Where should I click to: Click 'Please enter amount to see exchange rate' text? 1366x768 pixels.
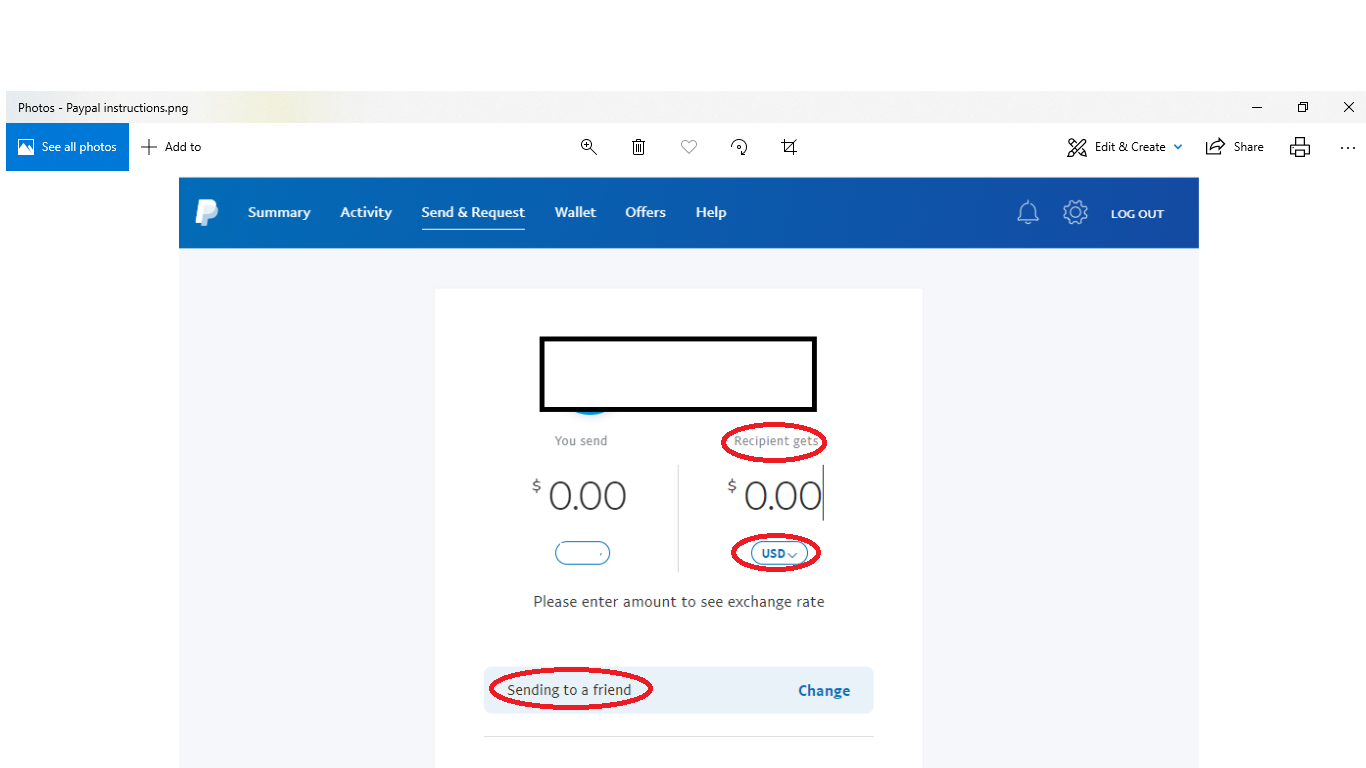point(679,602)
